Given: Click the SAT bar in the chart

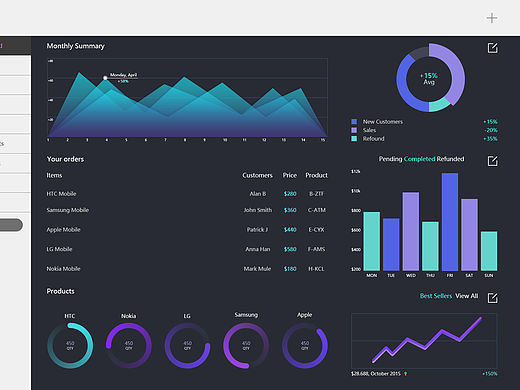Looking at the screenshot, I should tap(469, 235).
